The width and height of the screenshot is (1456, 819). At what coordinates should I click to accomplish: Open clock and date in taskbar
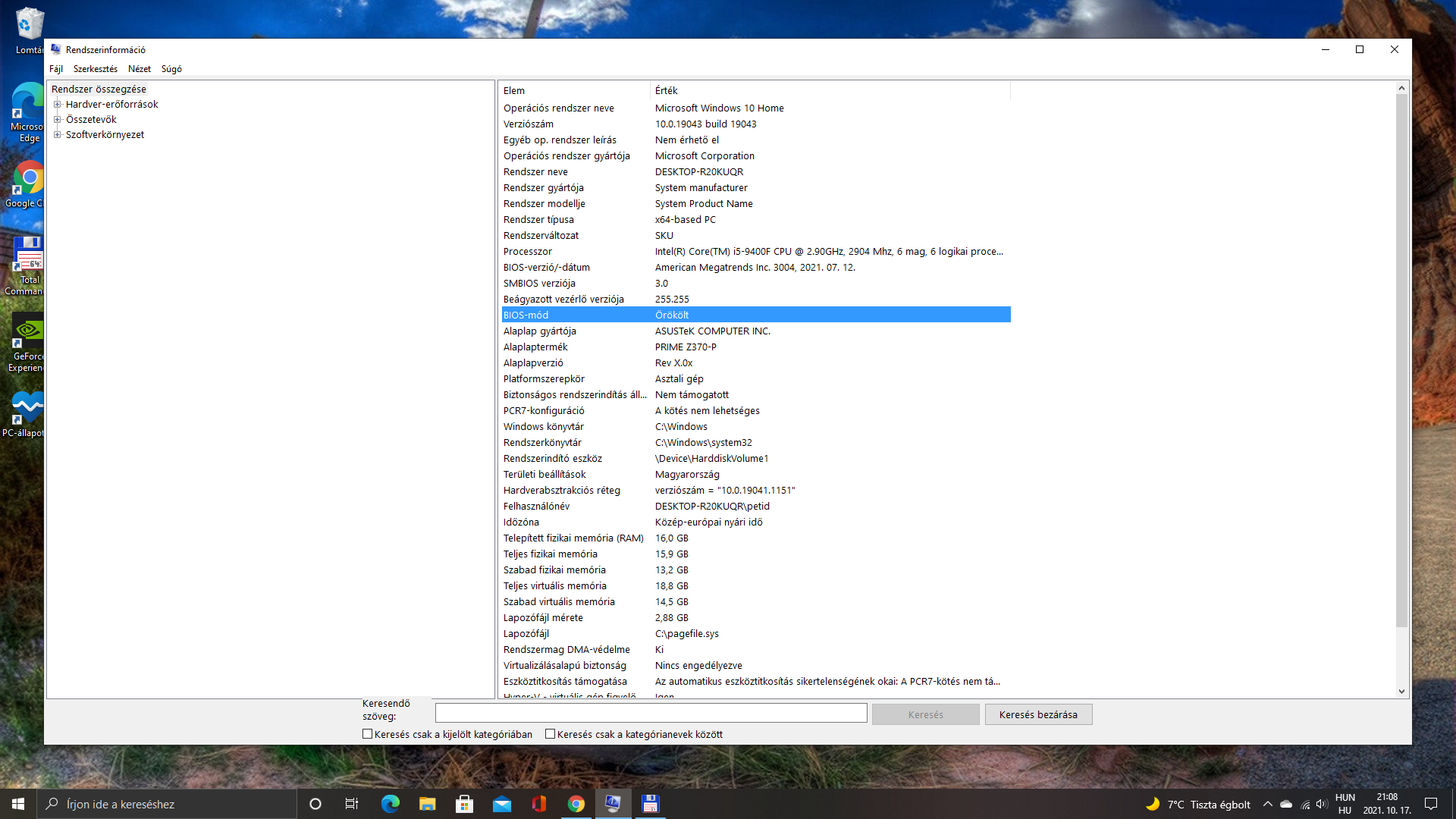pyautogui.click(x=1387, y=804)
